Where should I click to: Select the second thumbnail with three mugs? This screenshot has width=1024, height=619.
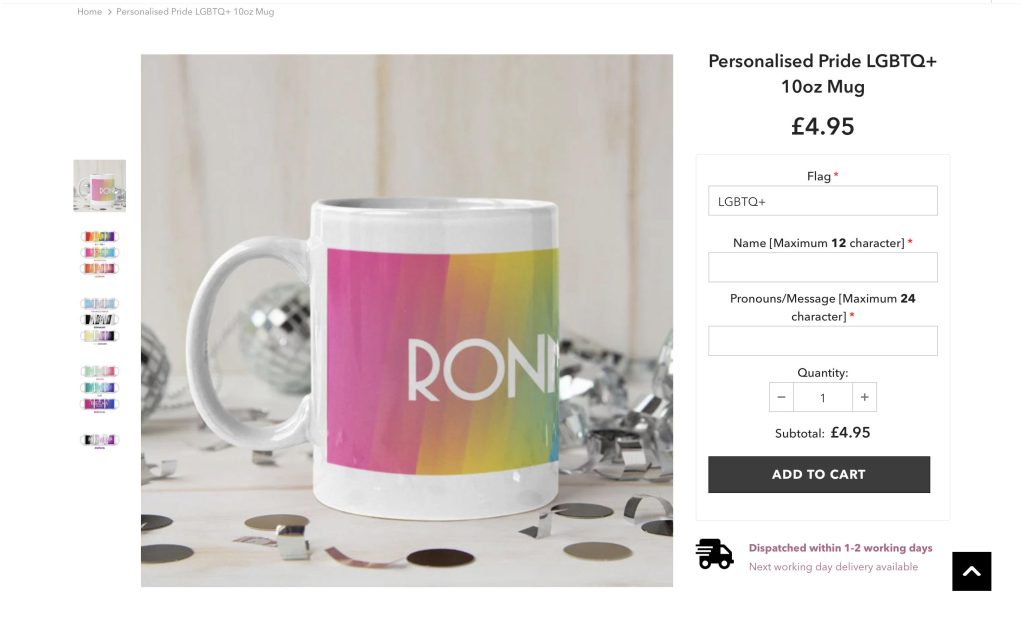point(99,253)
